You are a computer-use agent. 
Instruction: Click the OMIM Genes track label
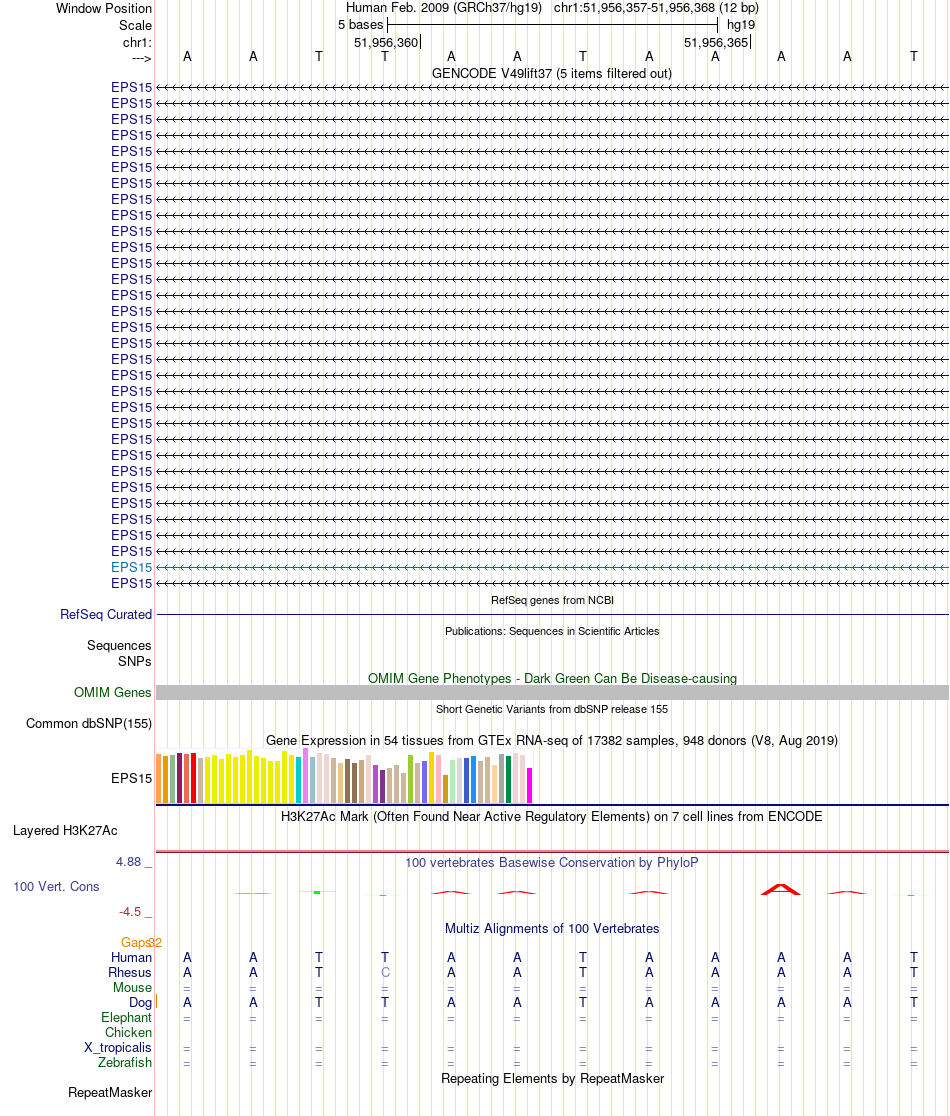tap(112, 693)
